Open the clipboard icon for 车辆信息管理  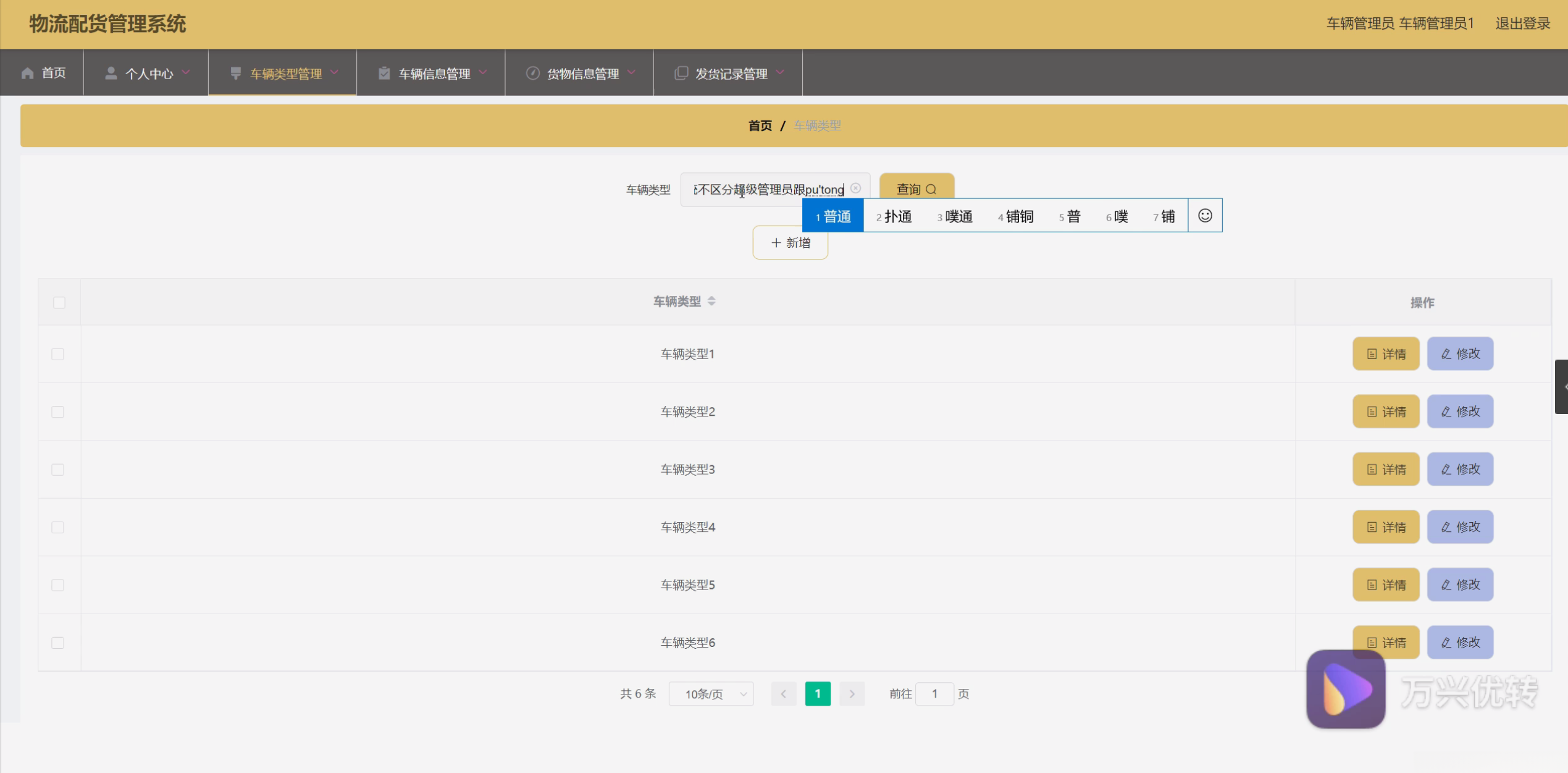pos(384,74)
